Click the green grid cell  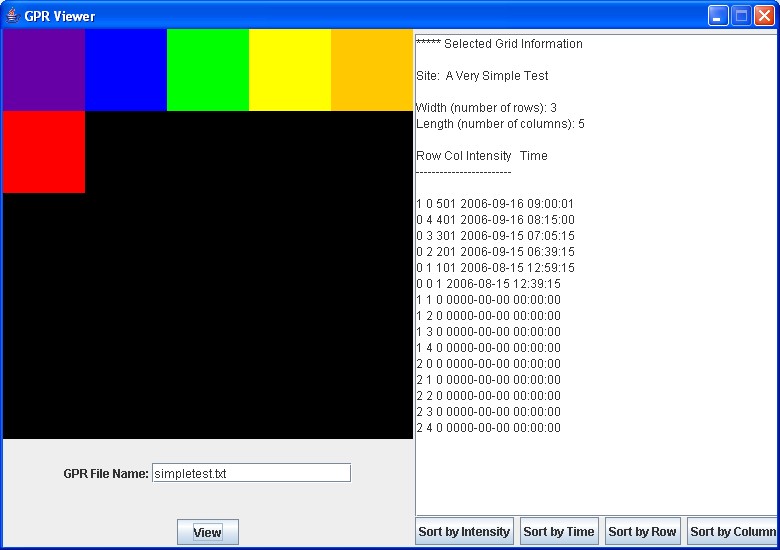[x=208, y=70]
